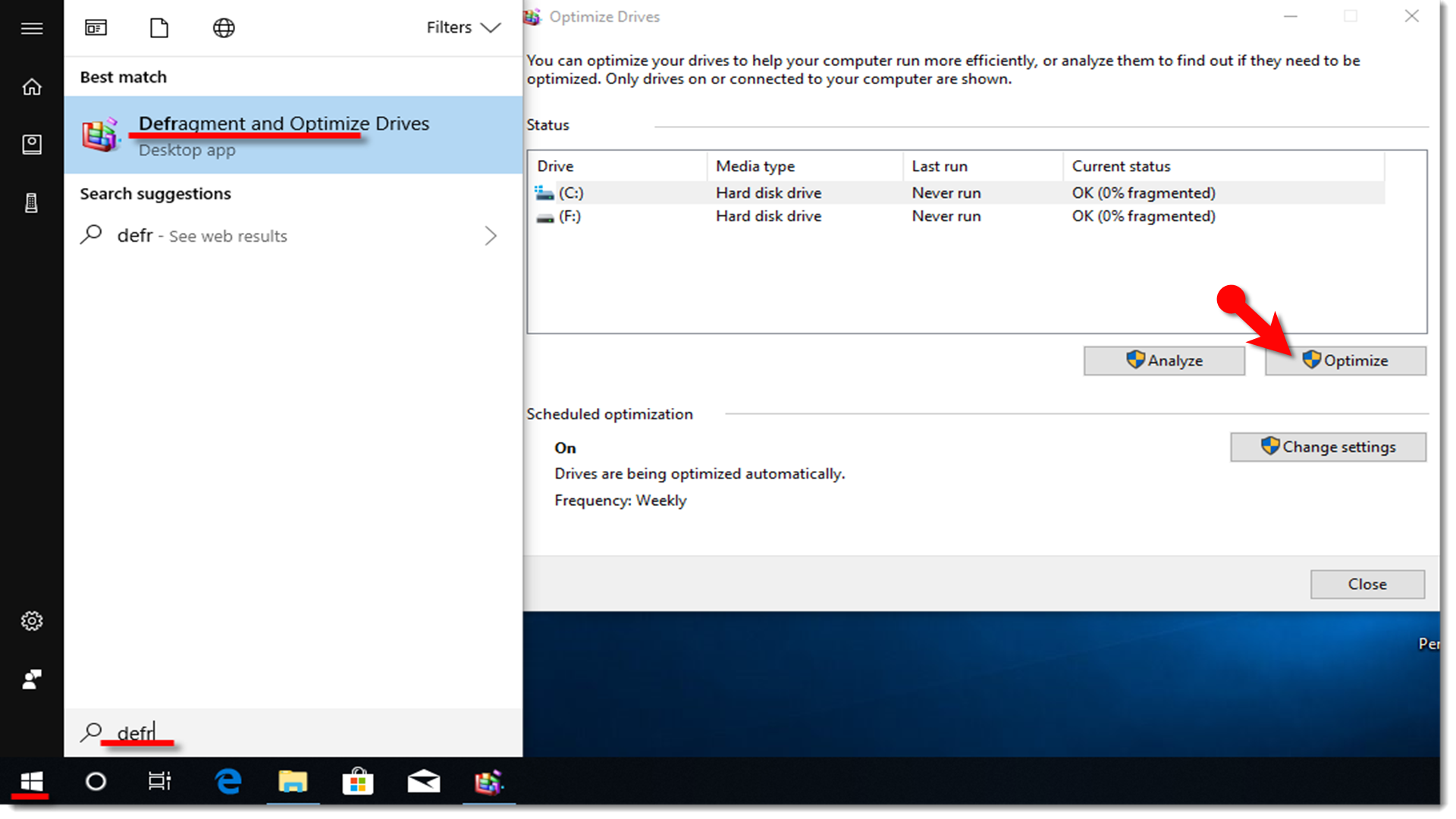Click the 'Search suggestions' heading
The image size is (1456, 819).
tap(155, 193)
